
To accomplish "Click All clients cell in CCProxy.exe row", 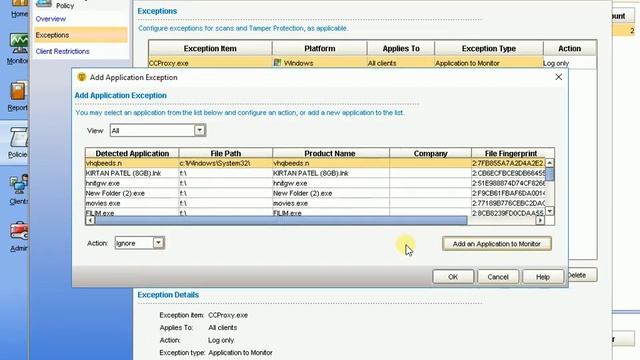I will (401, 63).
